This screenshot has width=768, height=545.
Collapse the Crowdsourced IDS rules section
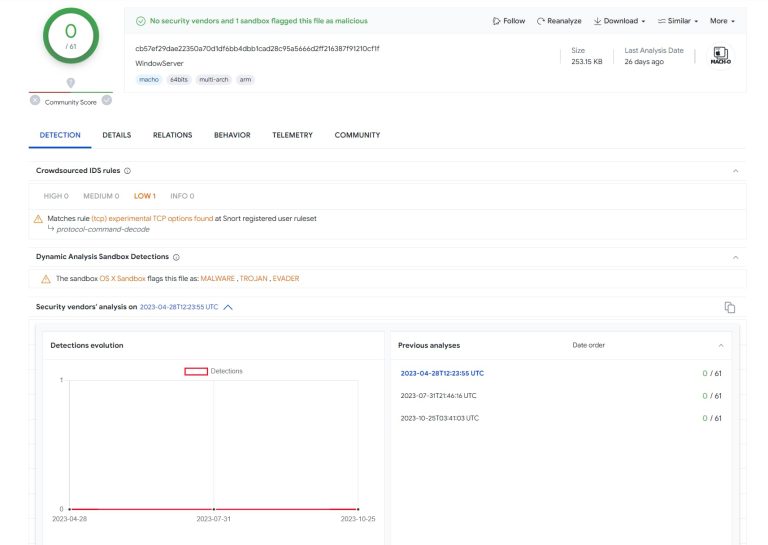pyautogui.click(x=735, y=171)
